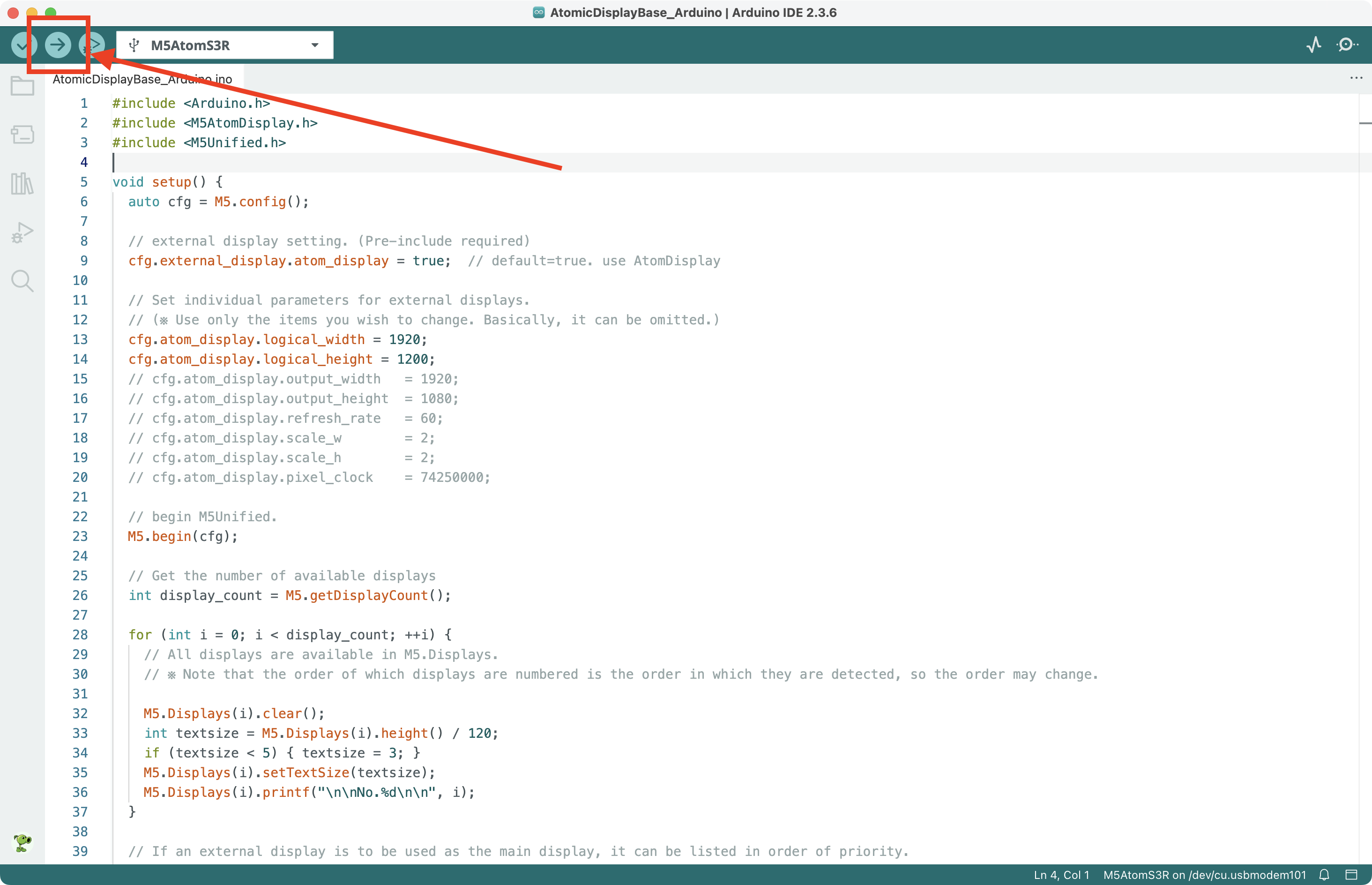Click the avatar icon at sidebar bottom
Screen dimensions: 1372x885
click(x=22, y=842)
